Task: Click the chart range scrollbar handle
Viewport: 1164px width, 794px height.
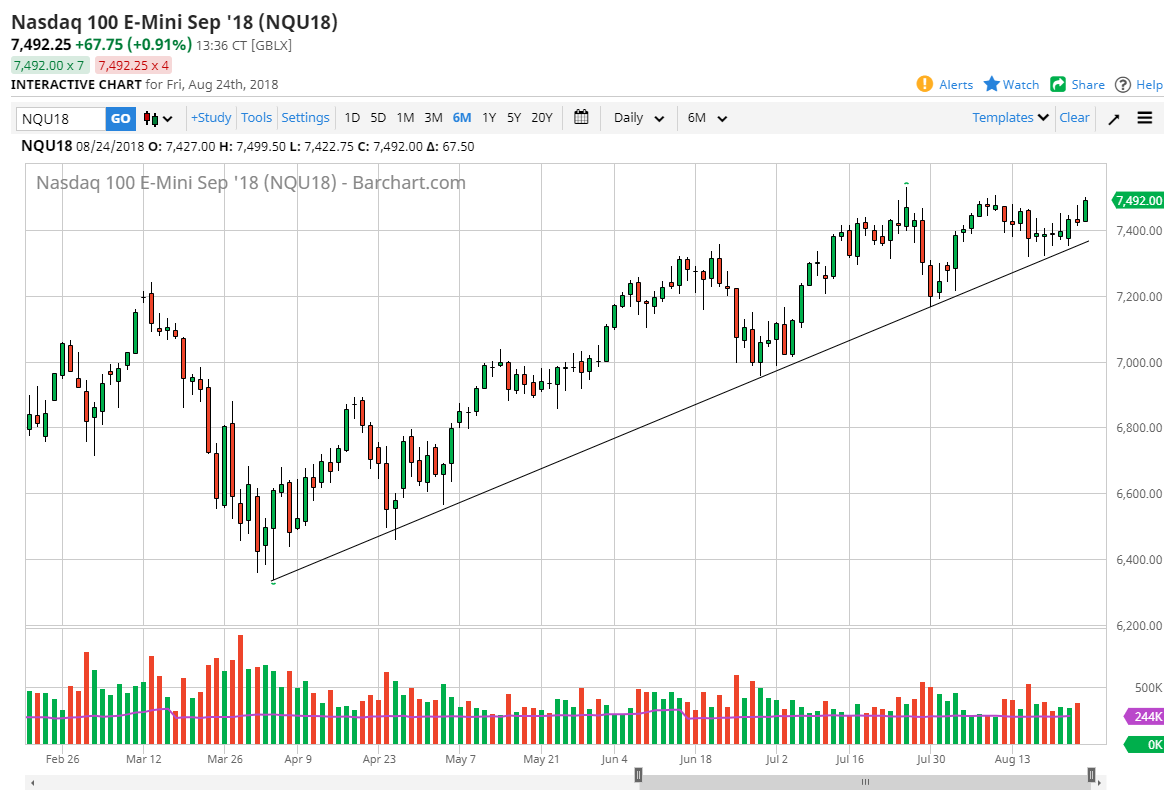Action: [865, 781]
